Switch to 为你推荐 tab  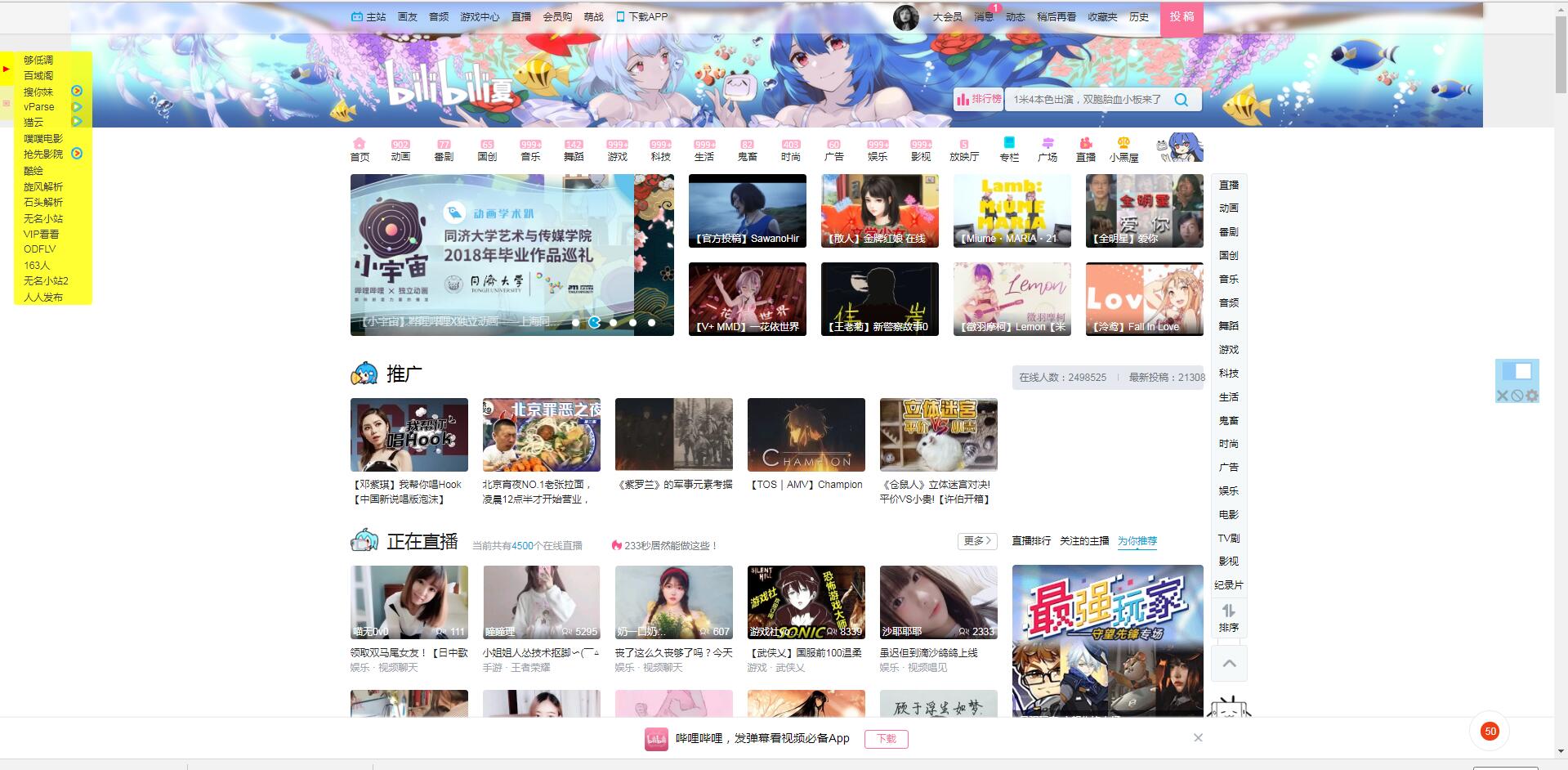pyautogui.click(x=1137, y=541)
